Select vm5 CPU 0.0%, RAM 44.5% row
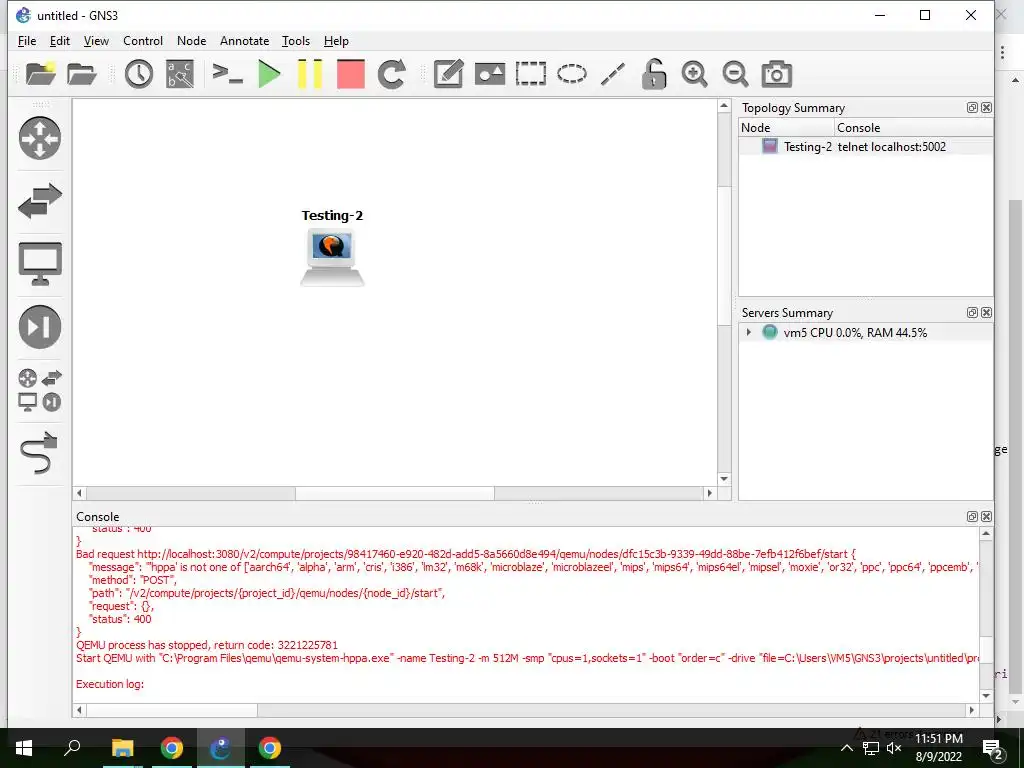The width and height of the screenshot is (1024, 768). [x=865, y=332]
